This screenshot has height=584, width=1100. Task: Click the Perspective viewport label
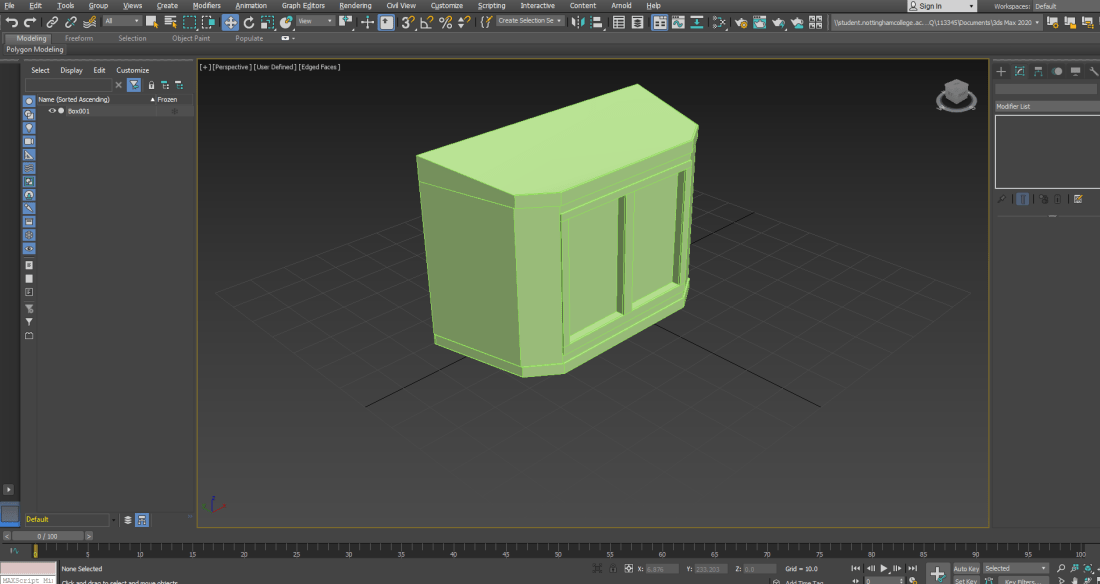[x=232, y=67]
